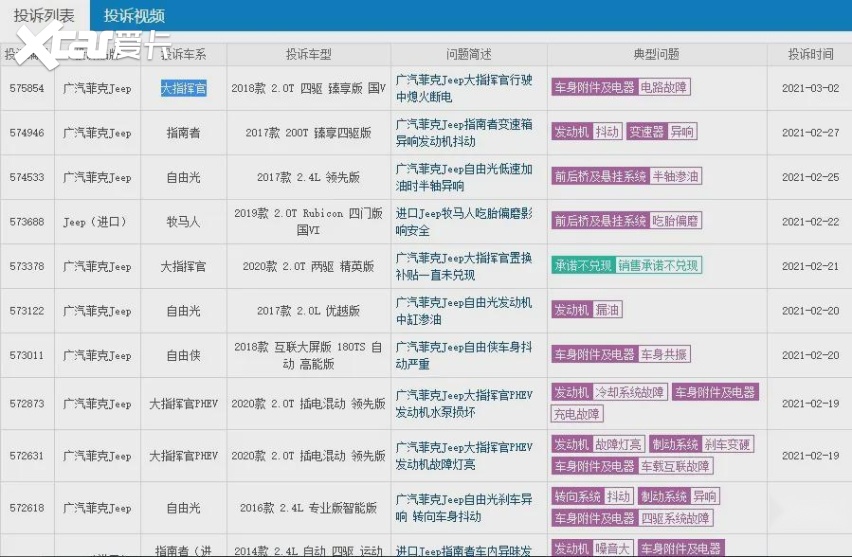Open the 牧马人吃胎偏磨影响安全 complaint

[x=463, y=221]
